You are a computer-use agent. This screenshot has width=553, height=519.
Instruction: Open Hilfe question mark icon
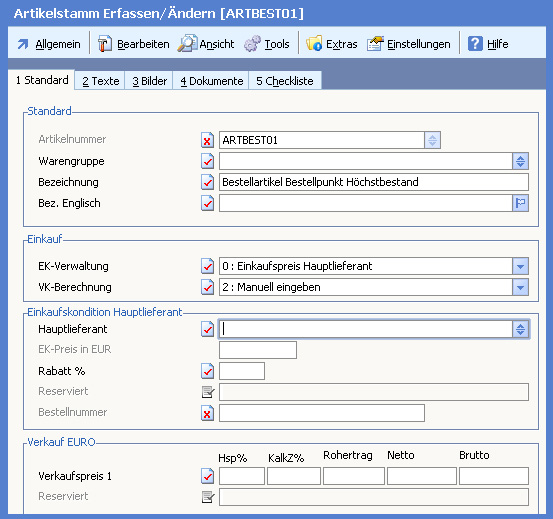pos(475,44)
